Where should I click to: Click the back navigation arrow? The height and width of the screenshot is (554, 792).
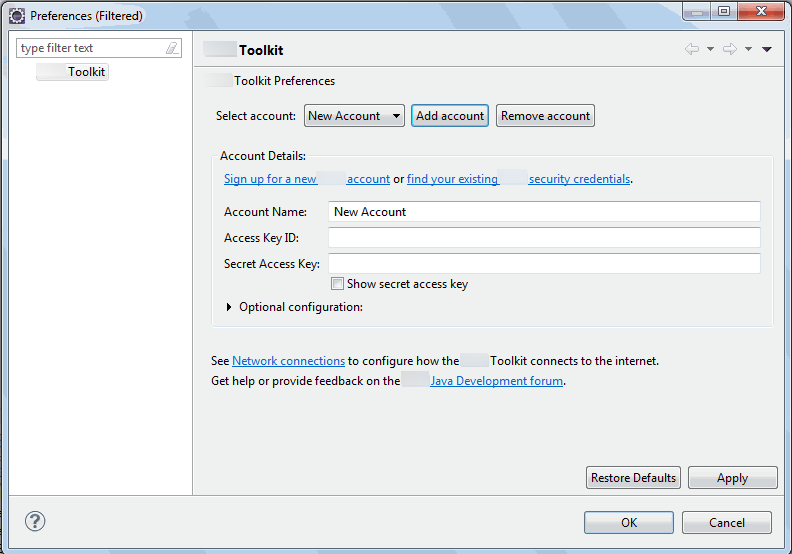[x=691, y=49]
